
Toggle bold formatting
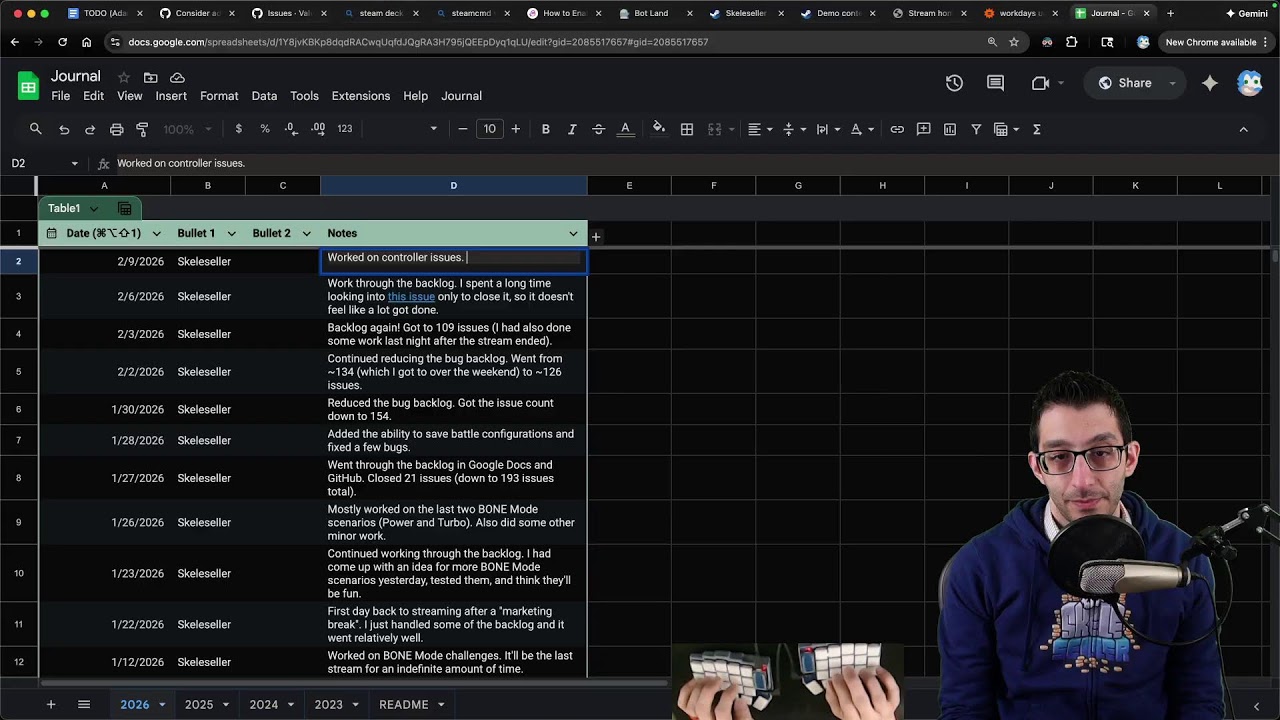(545, 129)
